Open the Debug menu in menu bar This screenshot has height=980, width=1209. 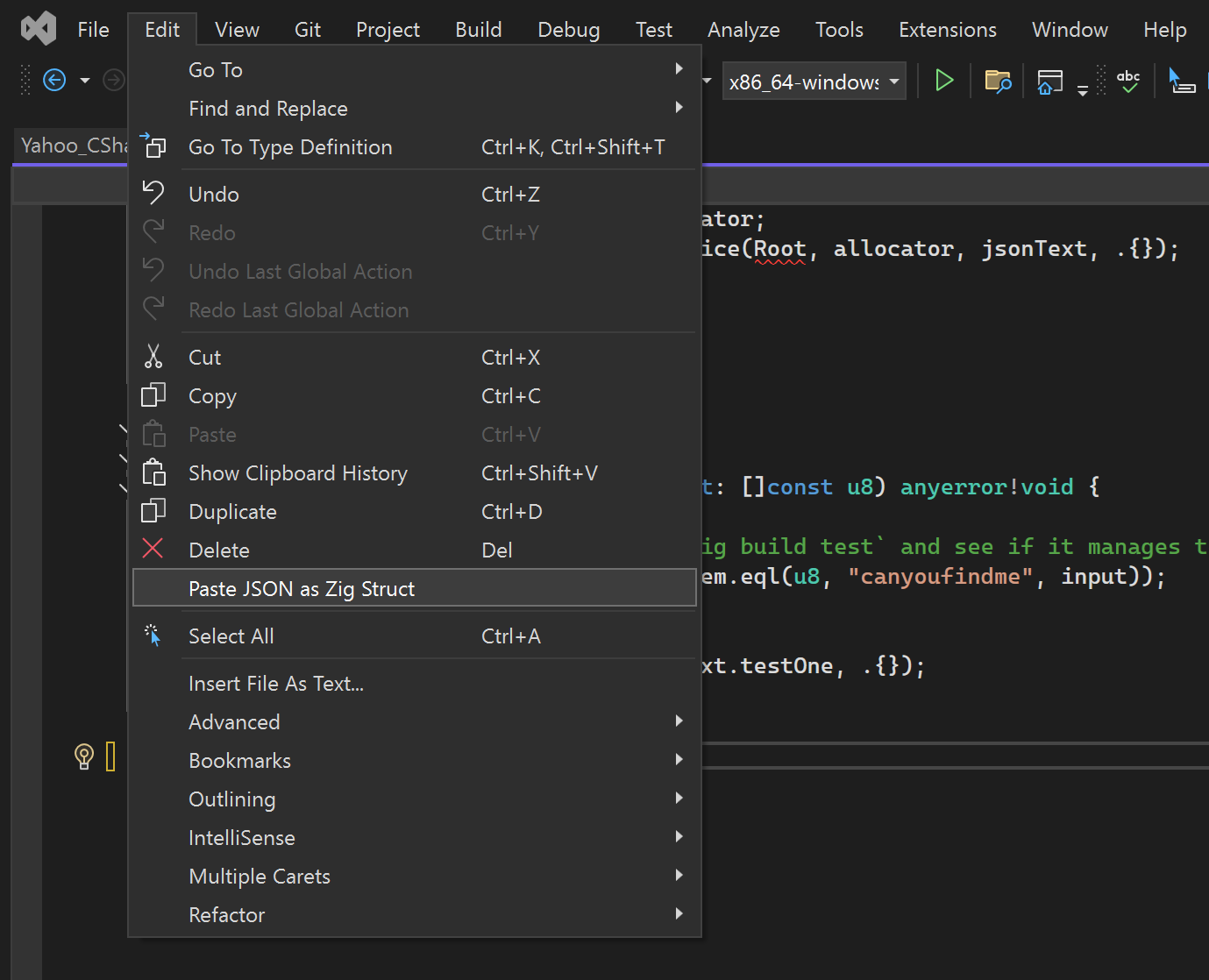pyautogui.click(x=568, y=30)
